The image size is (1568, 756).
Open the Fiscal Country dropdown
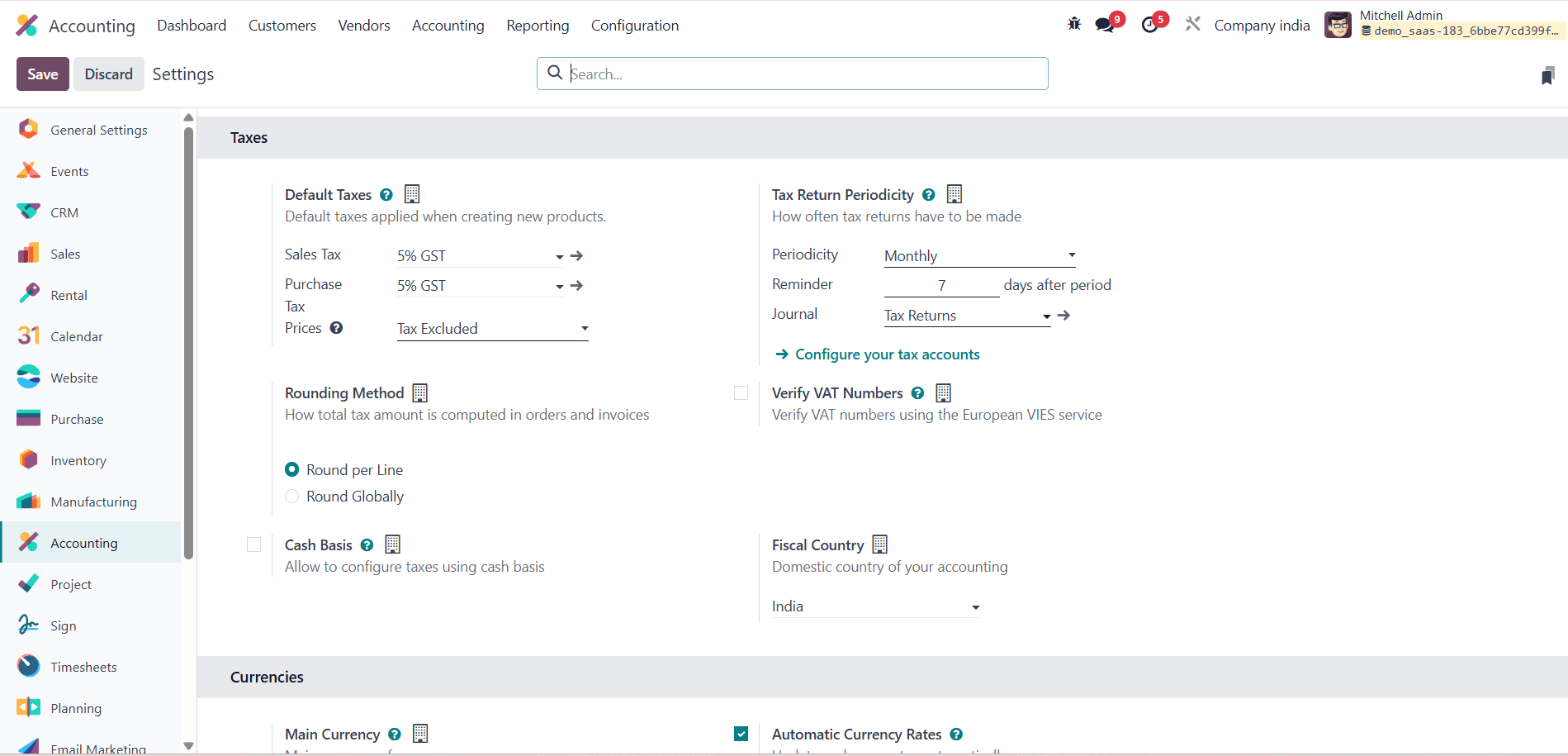click(875, 607)
